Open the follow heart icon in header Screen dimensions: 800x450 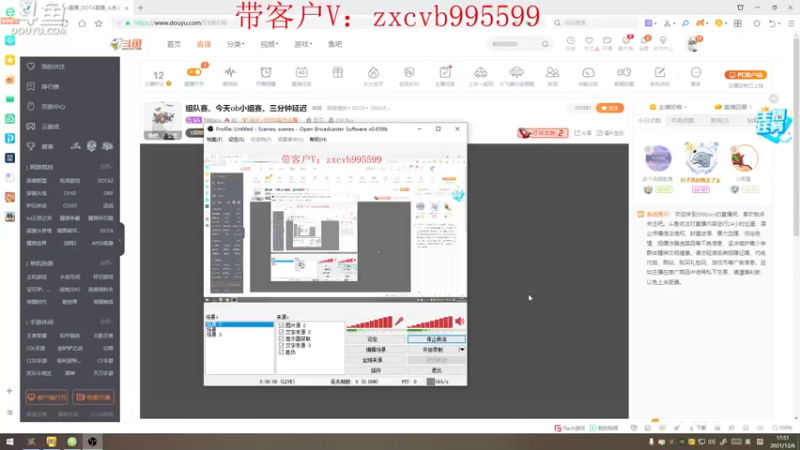(x=589, y=43)
